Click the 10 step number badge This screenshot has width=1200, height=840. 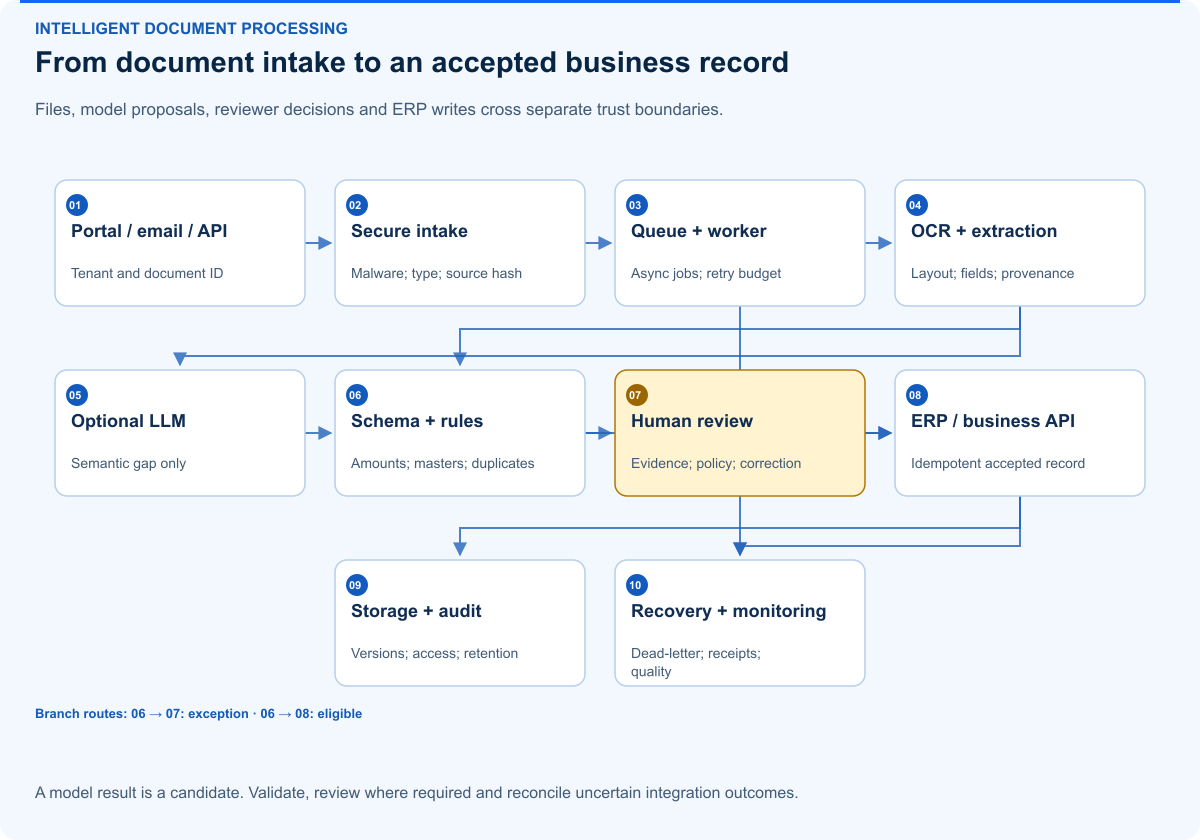click(x=636, y=585)
